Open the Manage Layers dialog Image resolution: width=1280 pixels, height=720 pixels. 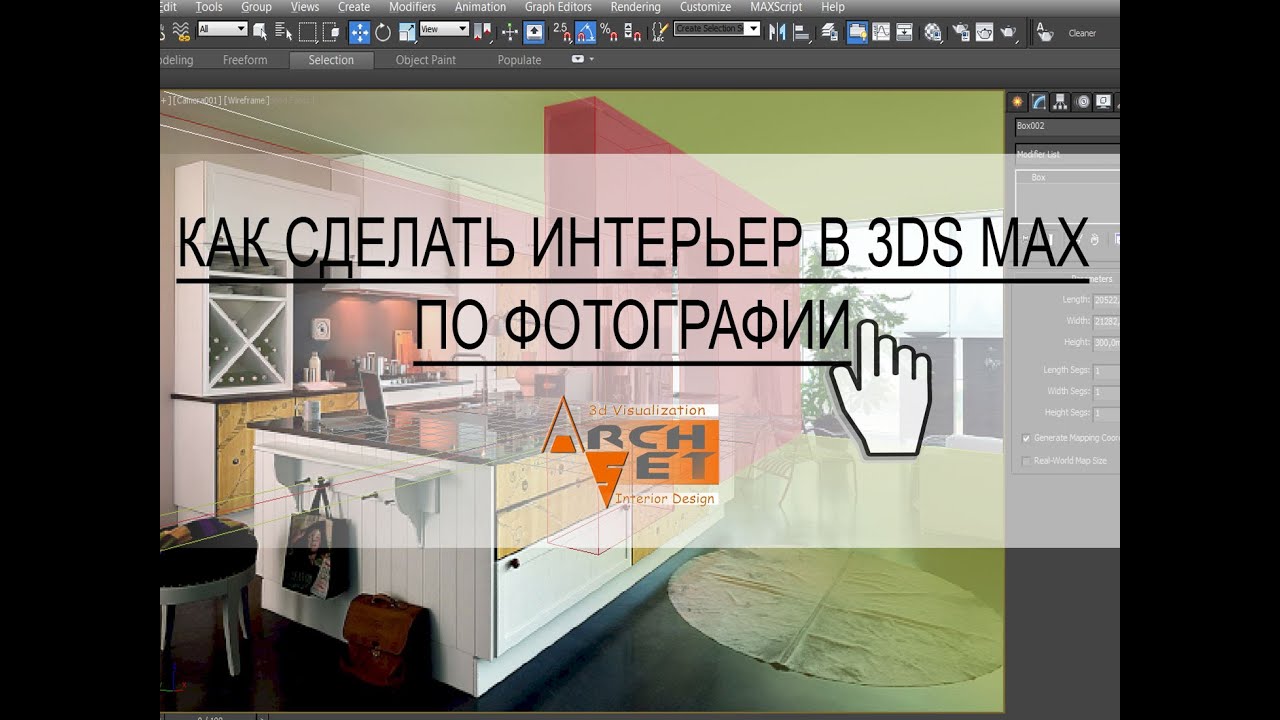(829, 32)
